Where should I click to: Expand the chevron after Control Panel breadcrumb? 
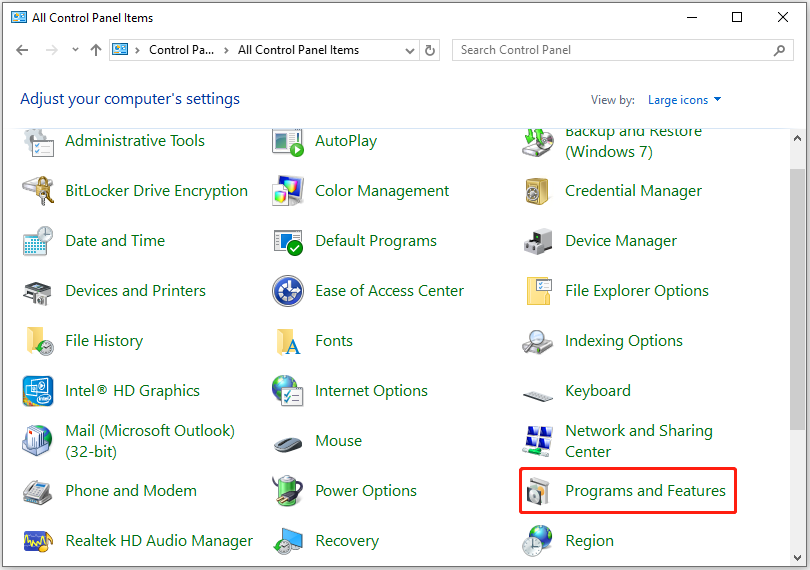click(x=226, y=50)
